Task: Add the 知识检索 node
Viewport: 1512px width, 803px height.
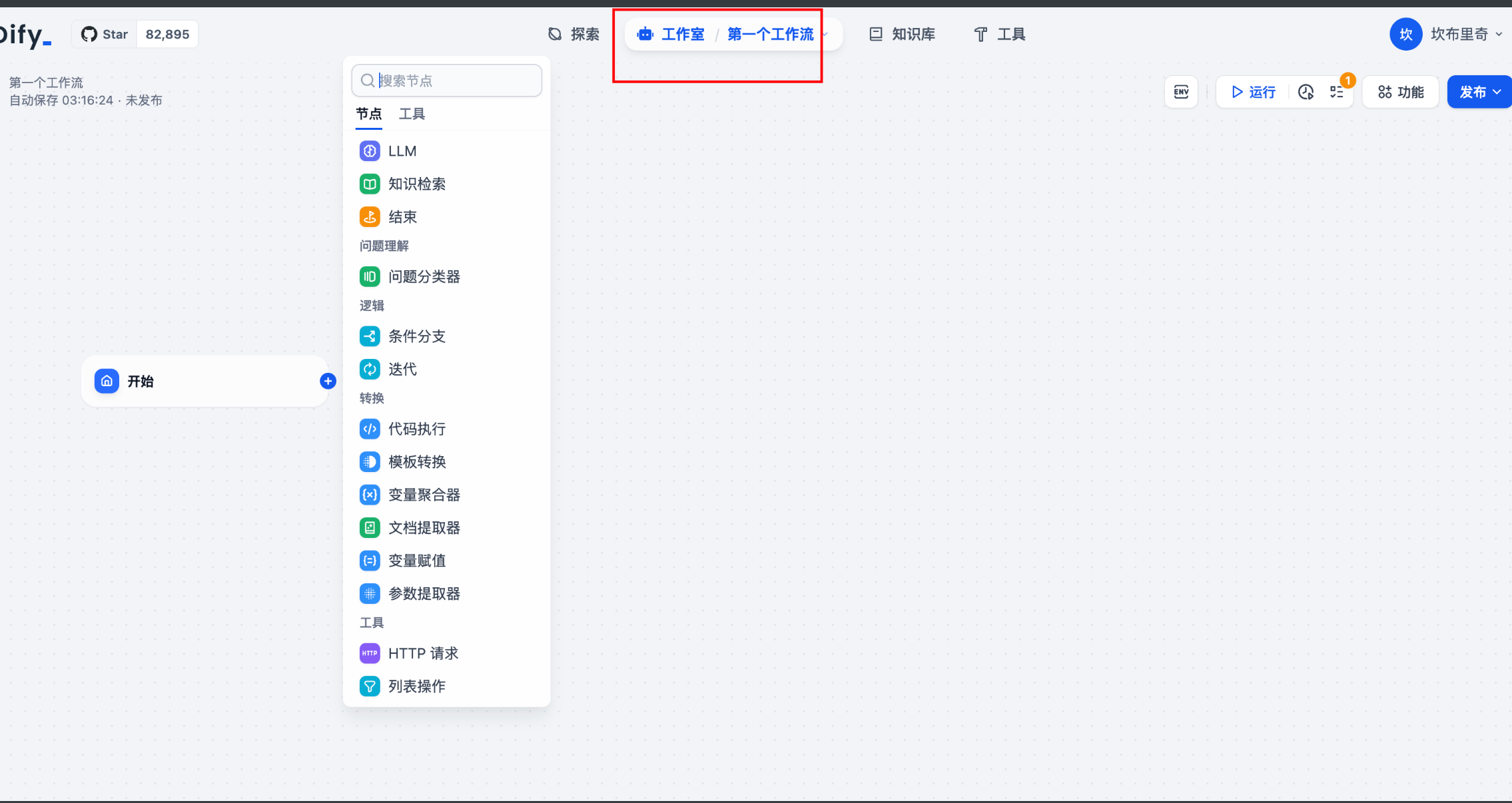Action: pyautogui.click(x=416, y=184)
